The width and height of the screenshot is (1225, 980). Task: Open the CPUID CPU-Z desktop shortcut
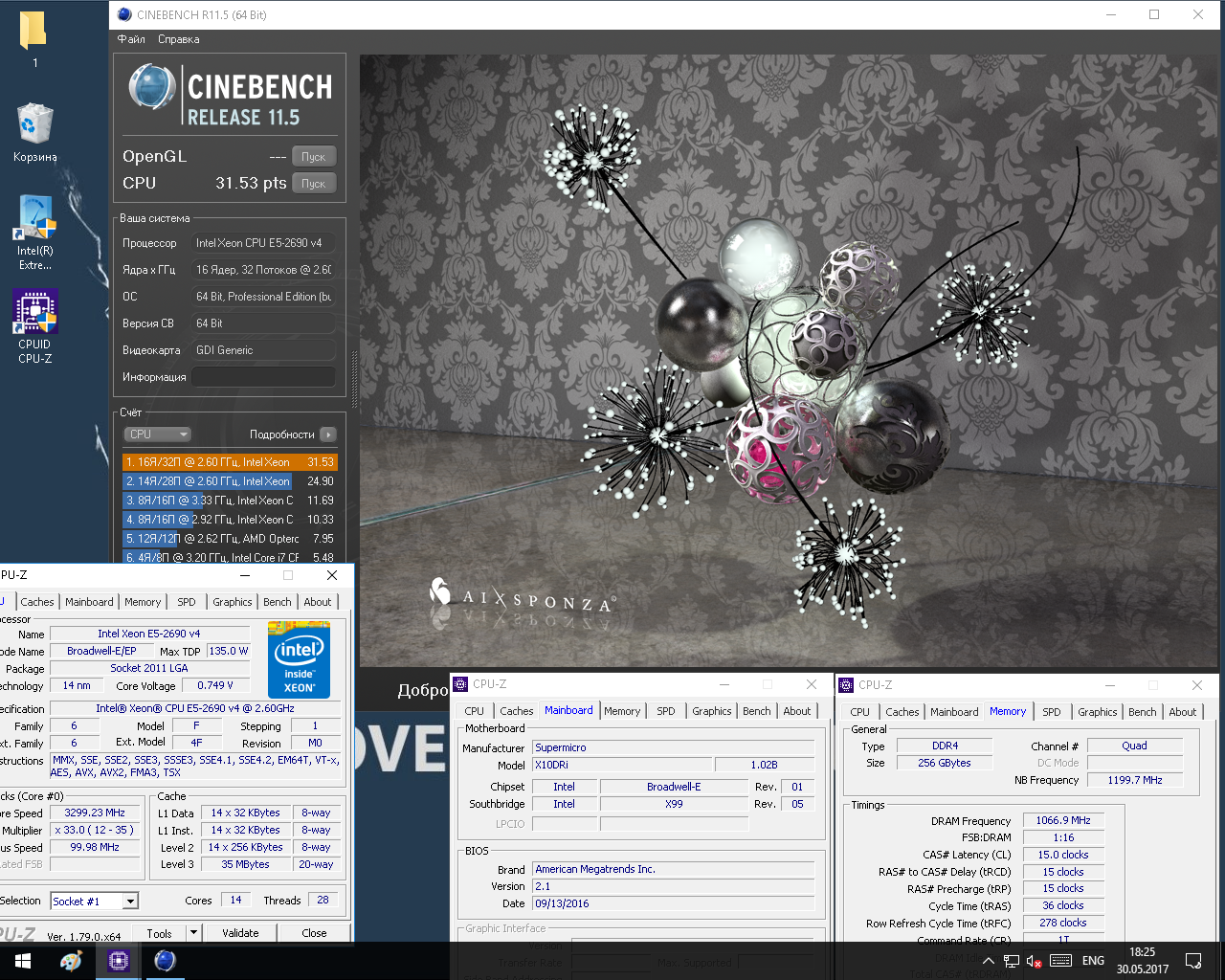coord(34,326)
